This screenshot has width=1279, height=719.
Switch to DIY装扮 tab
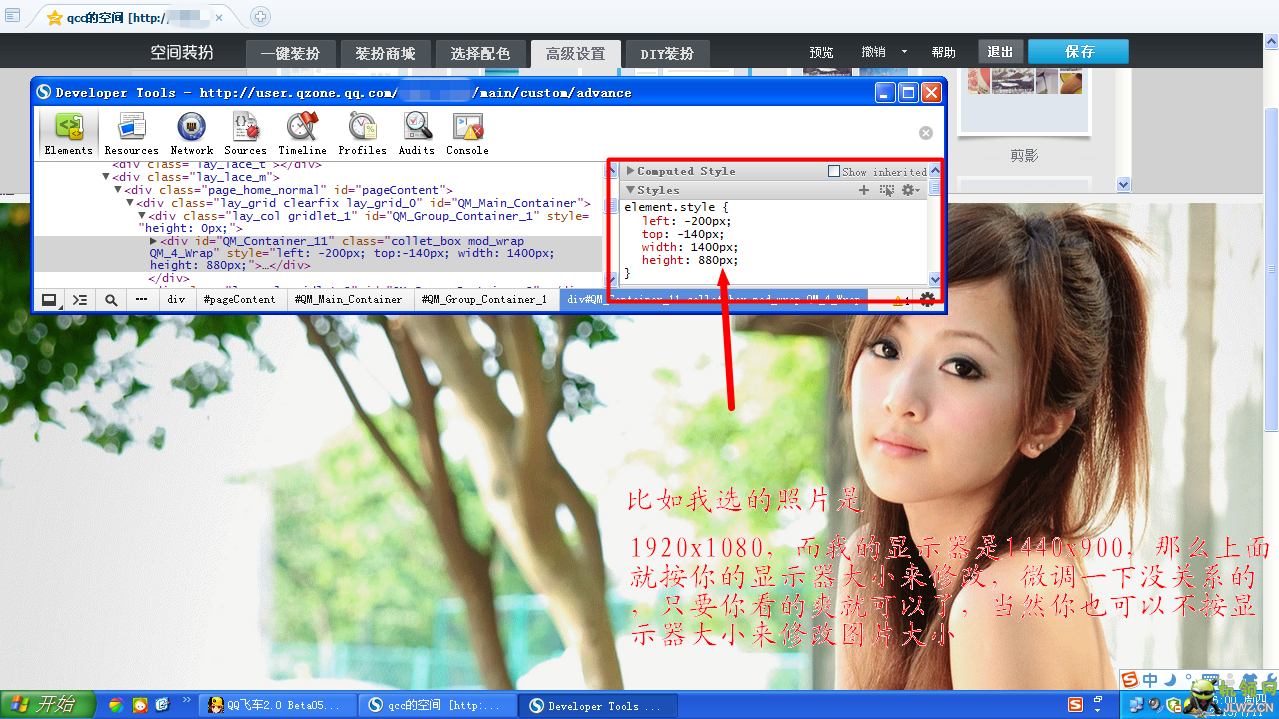pos(667,54)
